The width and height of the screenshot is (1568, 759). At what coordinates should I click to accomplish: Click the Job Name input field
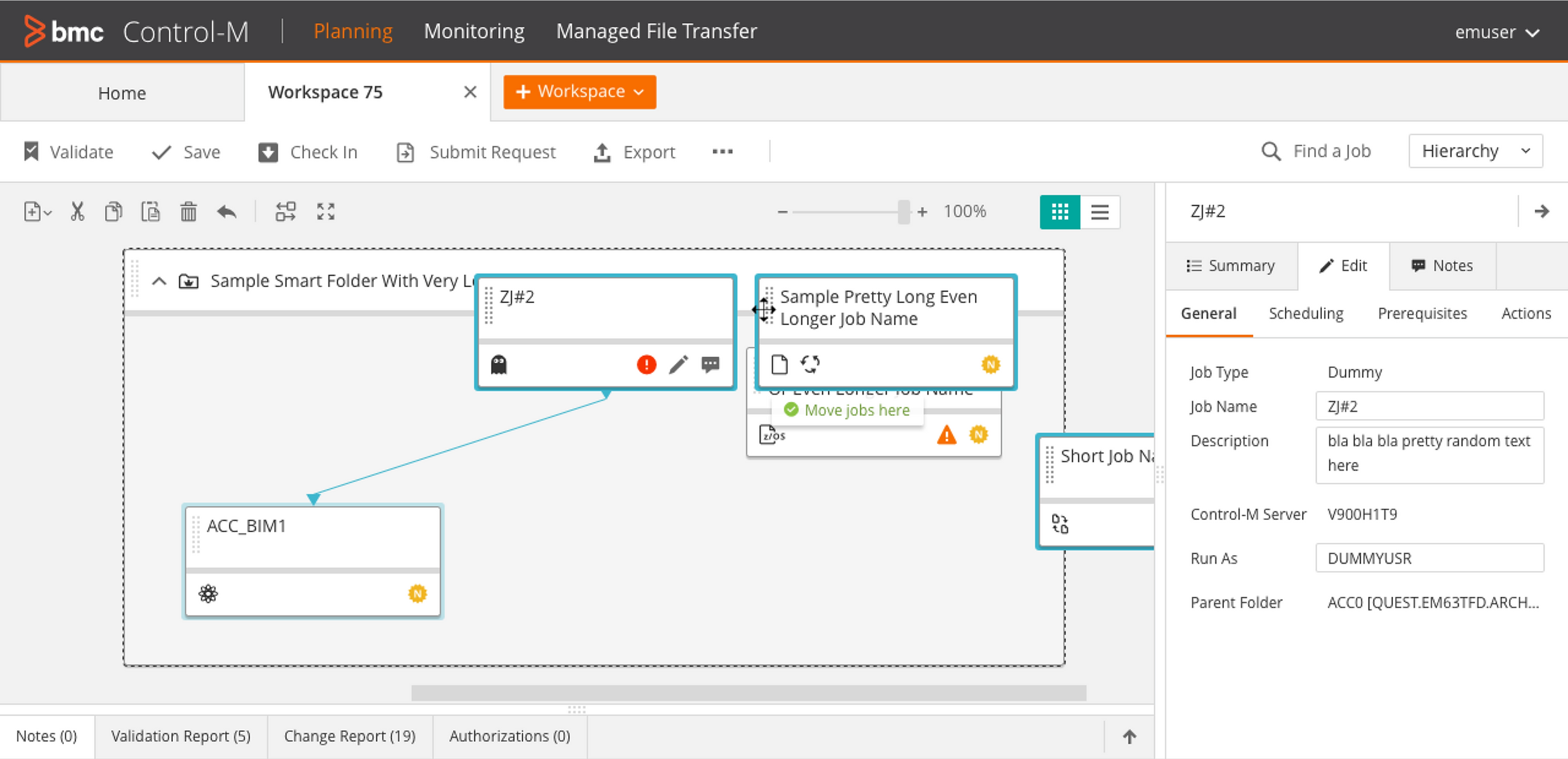(x=1430, y=406)
